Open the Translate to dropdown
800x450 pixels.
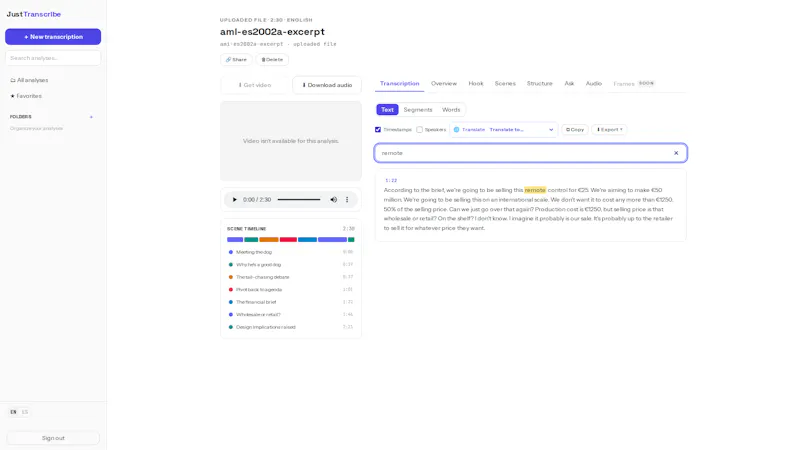521,130
